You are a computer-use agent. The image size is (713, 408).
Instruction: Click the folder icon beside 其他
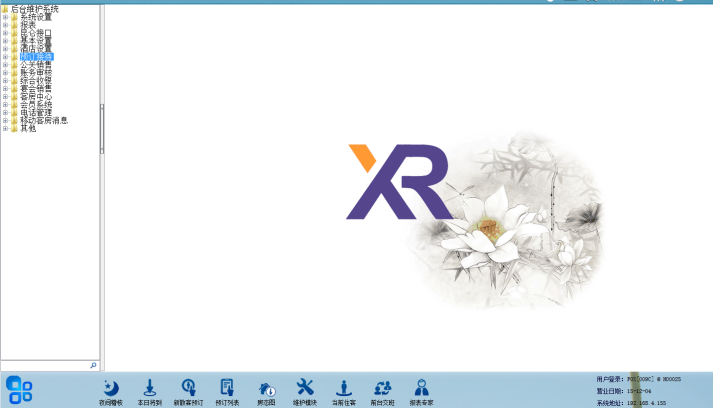(14, 128)
